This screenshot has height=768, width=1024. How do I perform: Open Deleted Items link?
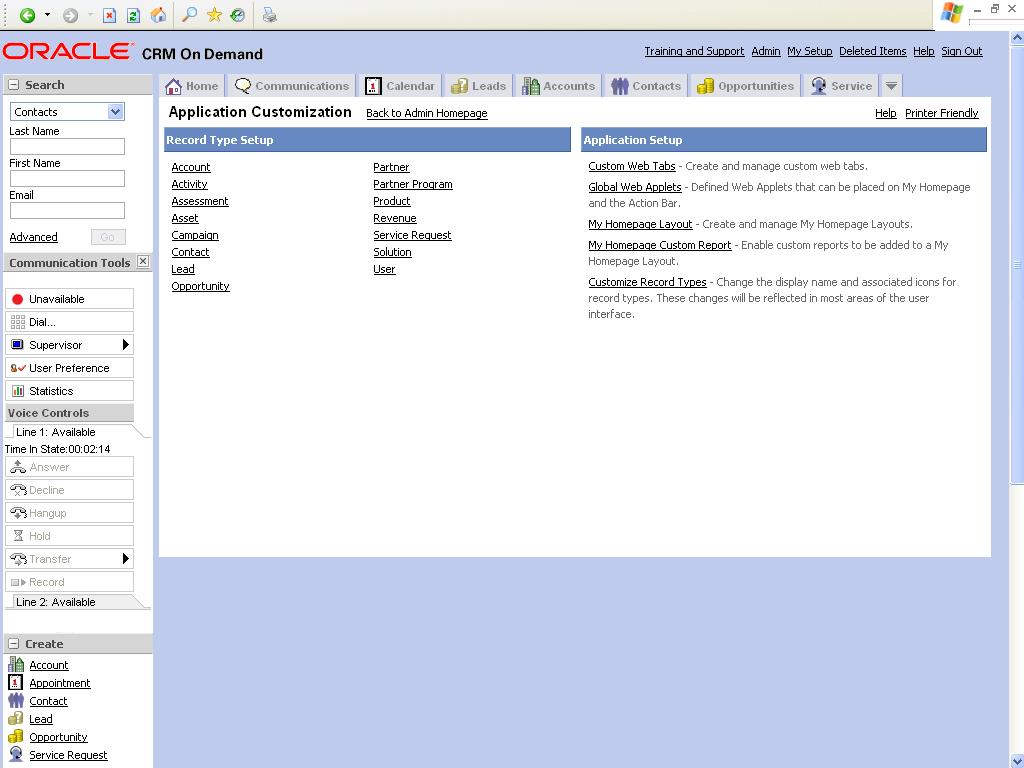coord(872,51)
